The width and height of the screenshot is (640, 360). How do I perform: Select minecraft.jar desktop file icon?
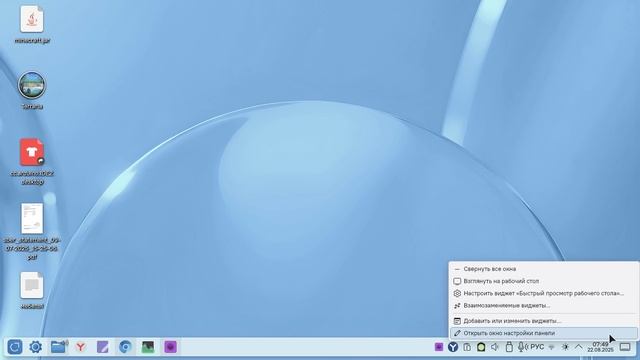[32, 24]
